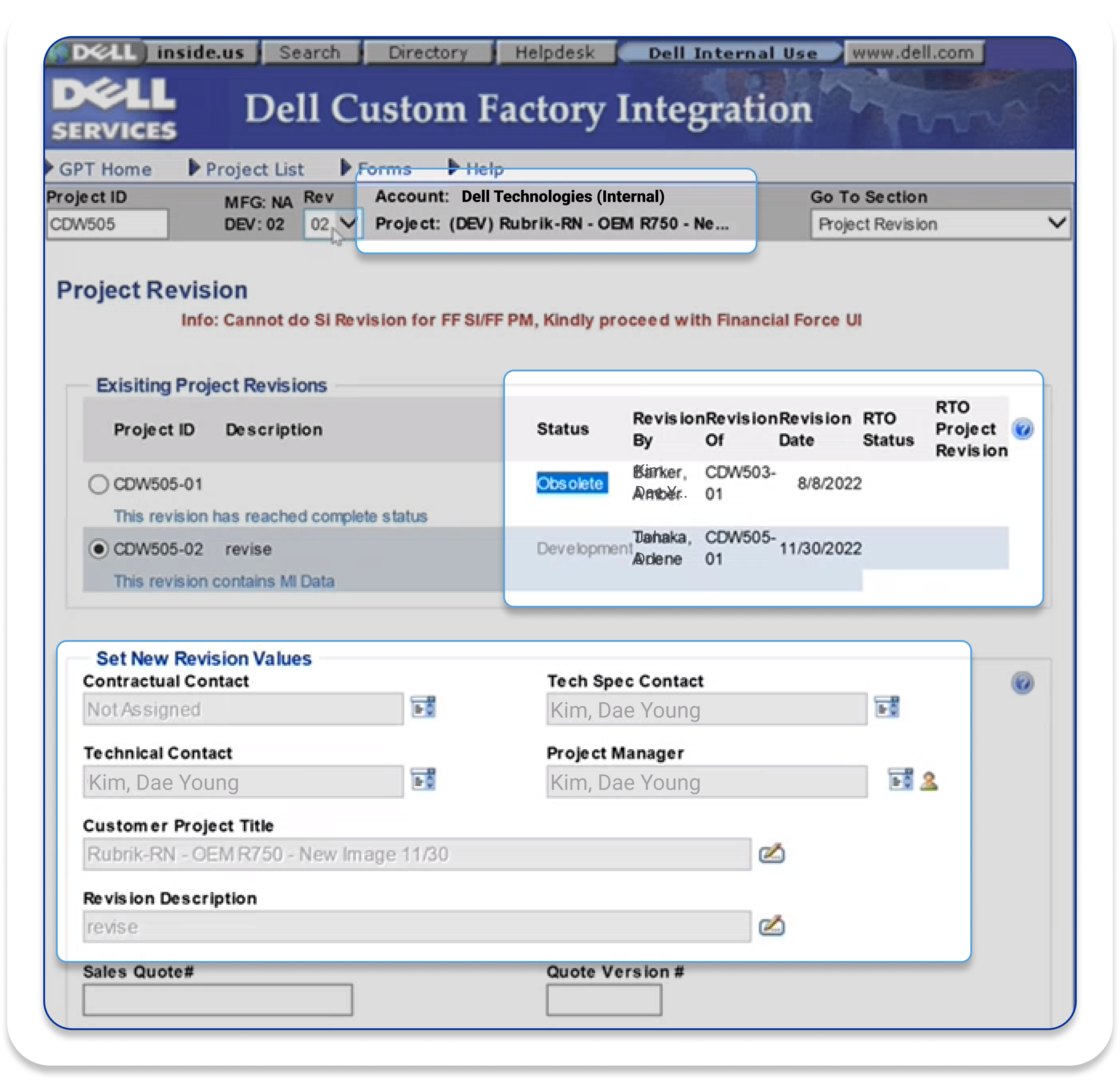Click the Revision Description field
This screenshot has width=1120, height=1080.
pyautogui.click(x=417, y=926)
